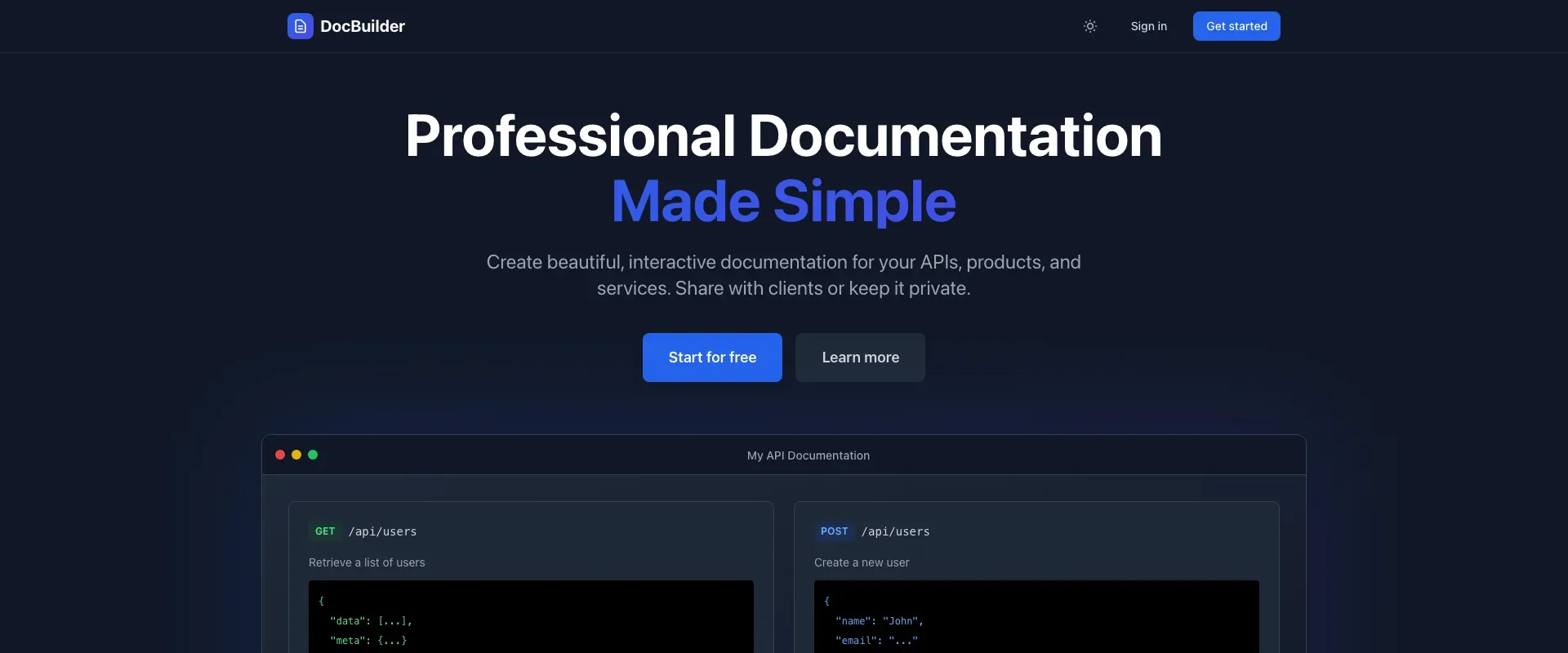Click the "Made Simple" blue heading
Image resolution: width=1568 pixels, height=653 pixels.
(784, 202)
